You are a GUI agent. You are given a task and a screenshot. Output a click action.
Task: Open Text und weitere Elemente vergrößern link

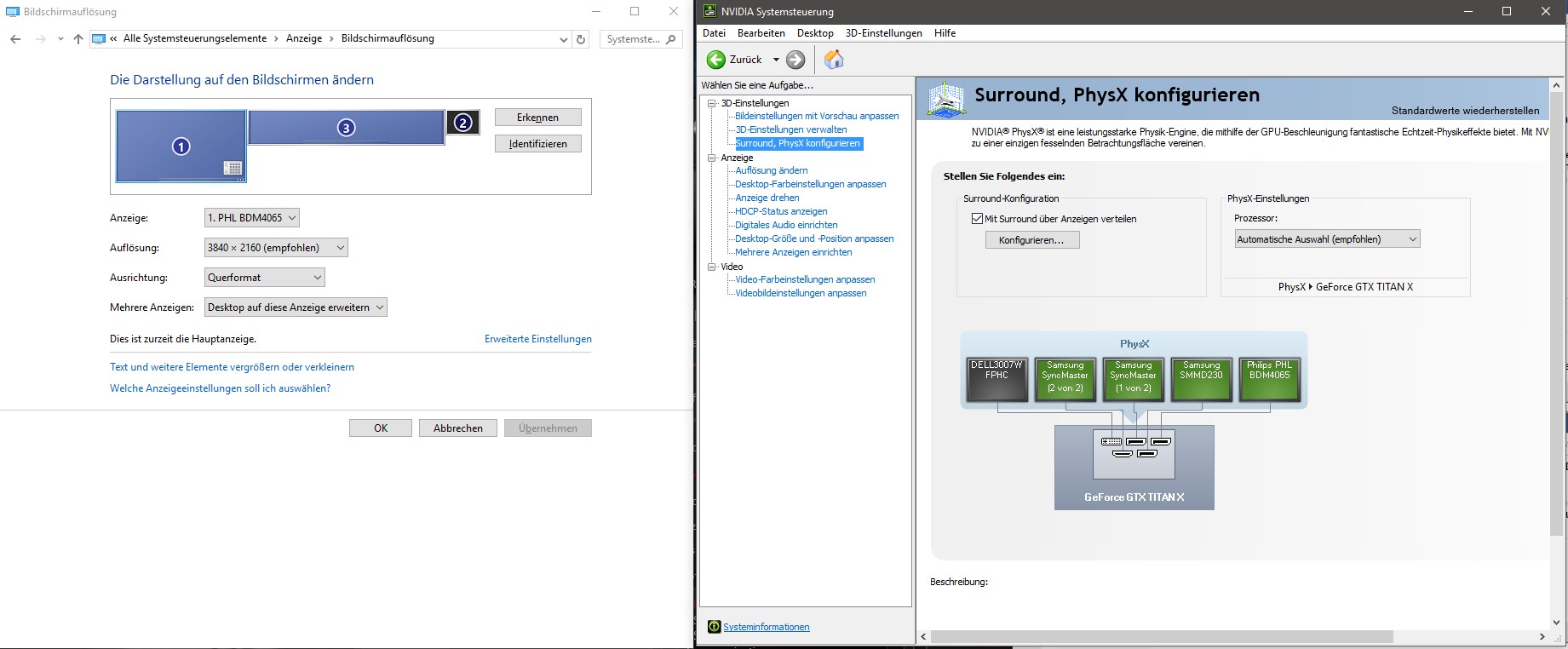[x=232, y=367]
